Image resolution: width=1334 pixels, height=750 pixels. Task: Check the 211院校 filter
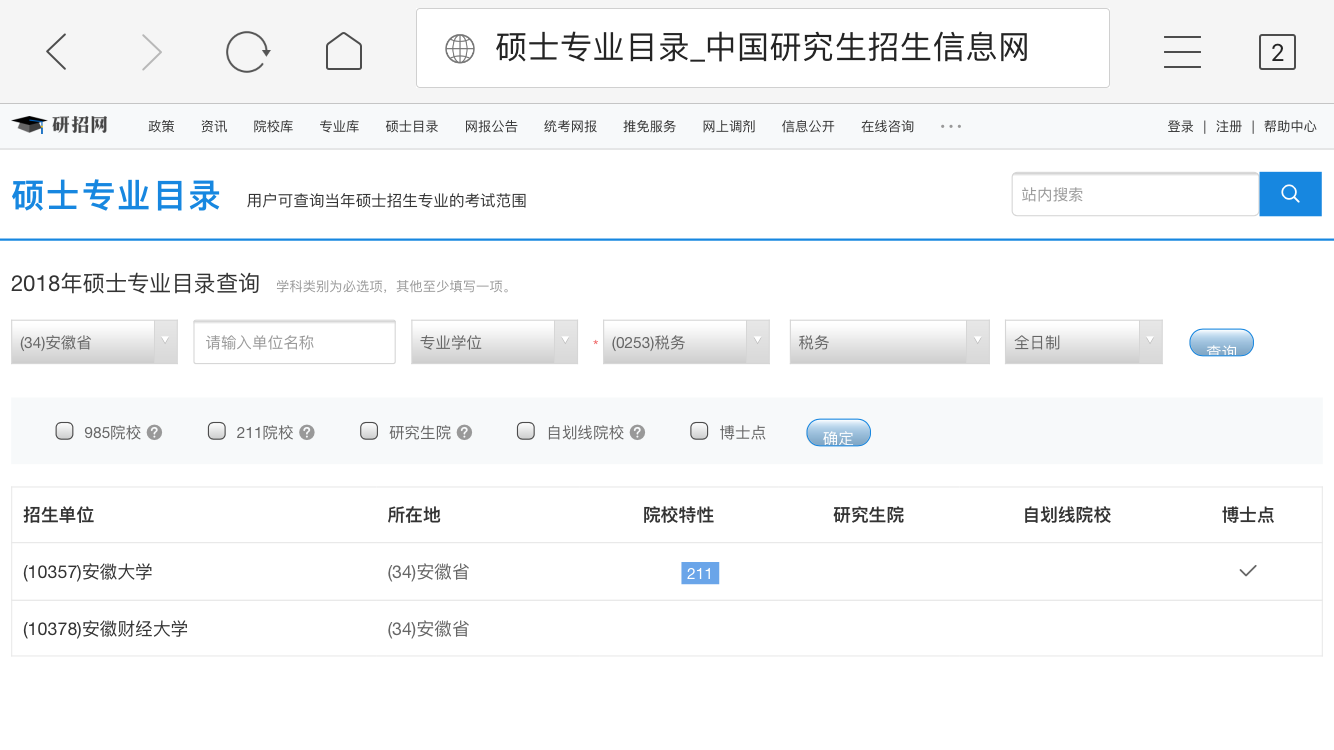coord(216,431)
